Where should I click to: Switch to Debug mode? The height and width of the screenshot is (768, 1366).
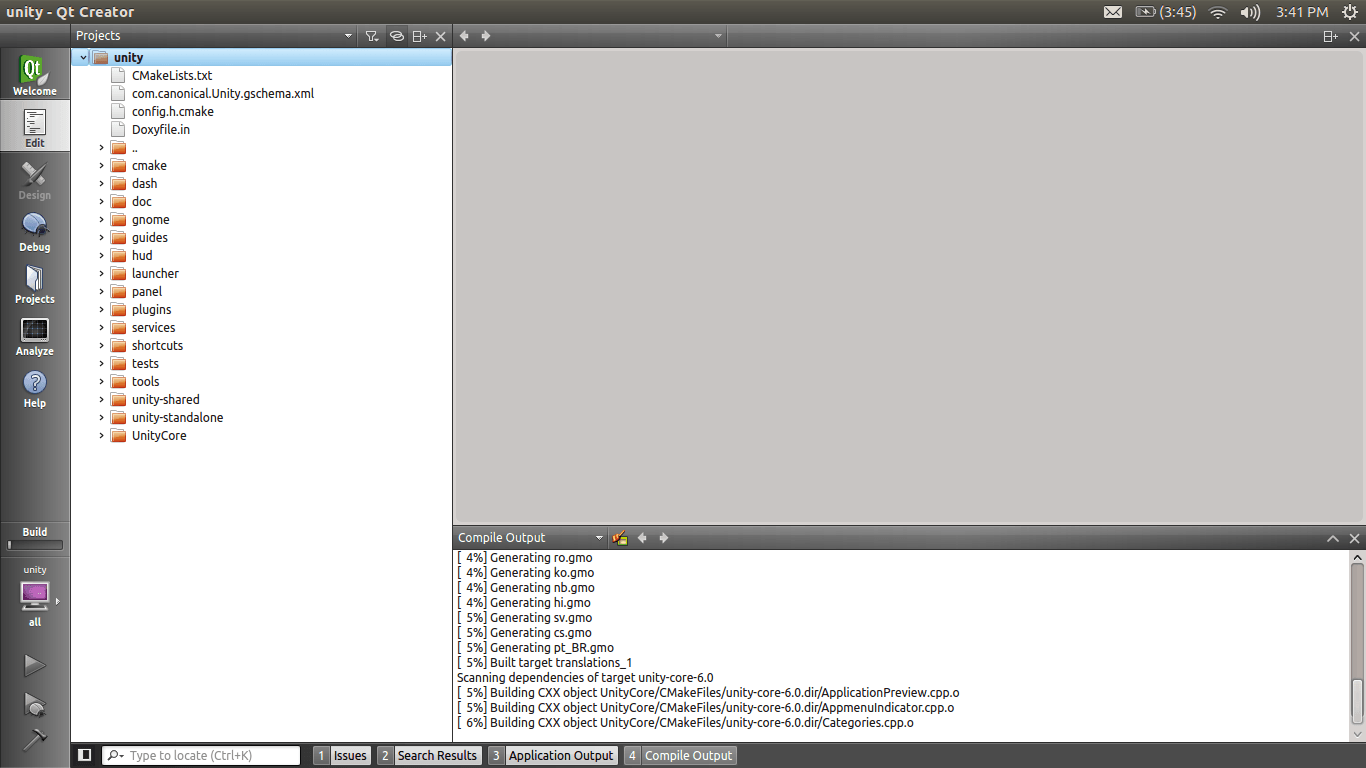tap(35, 232)
